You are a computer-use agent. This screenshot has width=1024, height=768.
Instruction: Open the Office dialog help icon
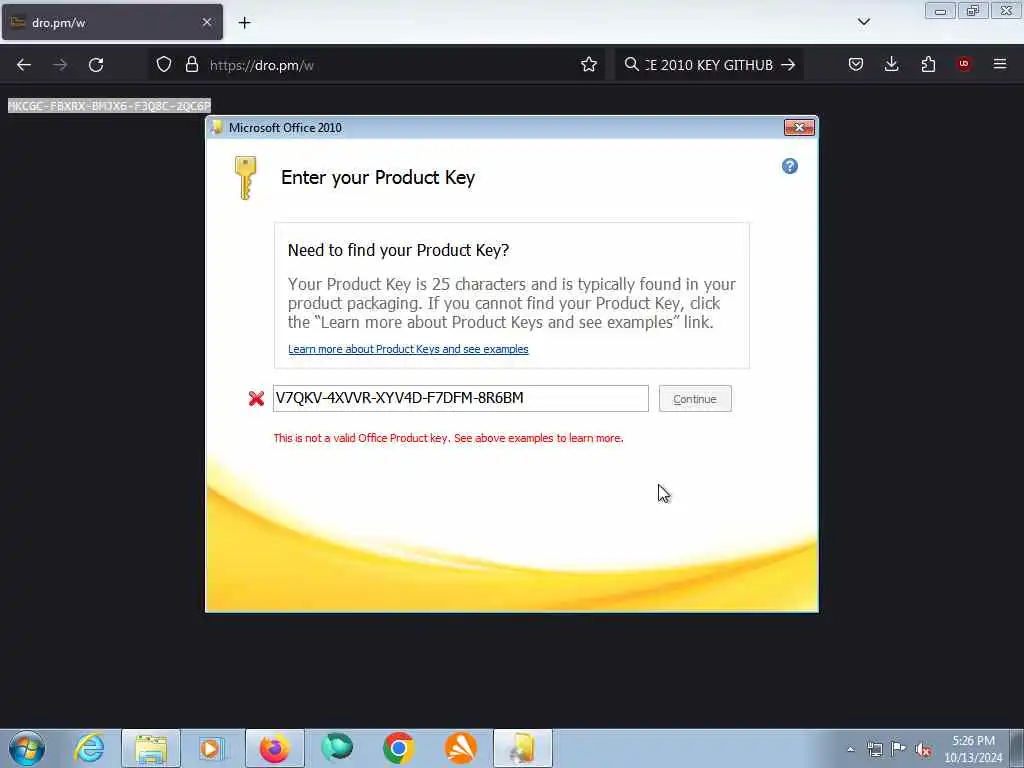point(790,166)
